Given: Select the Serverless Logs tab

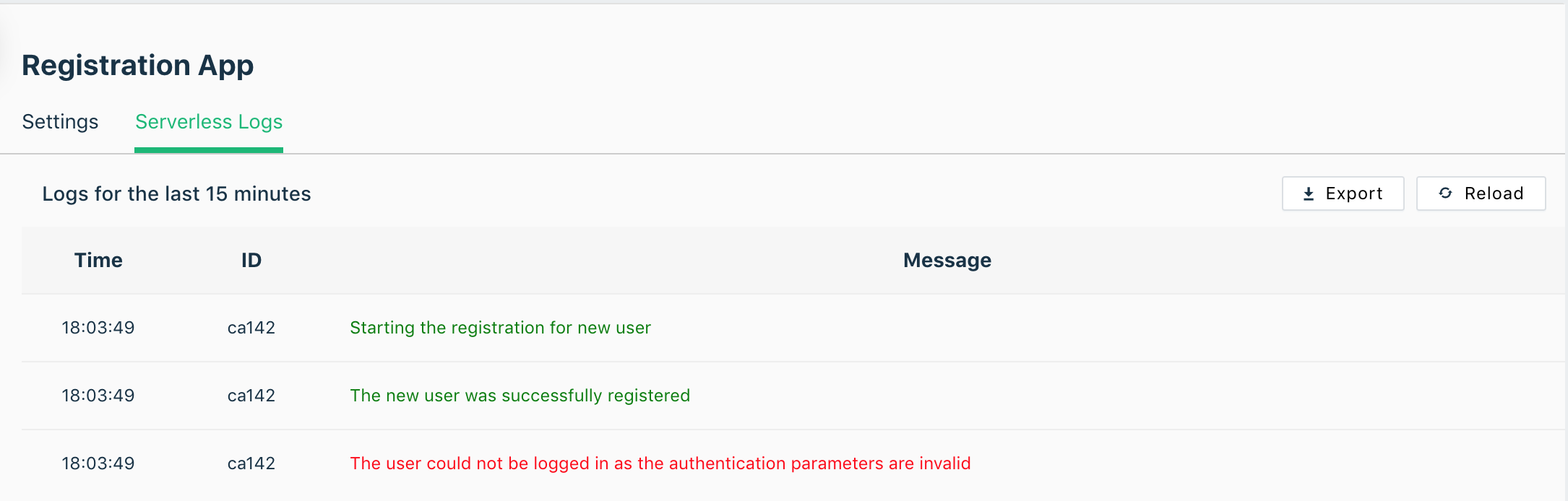Looking at the screenshot, I should click(209, 121).
